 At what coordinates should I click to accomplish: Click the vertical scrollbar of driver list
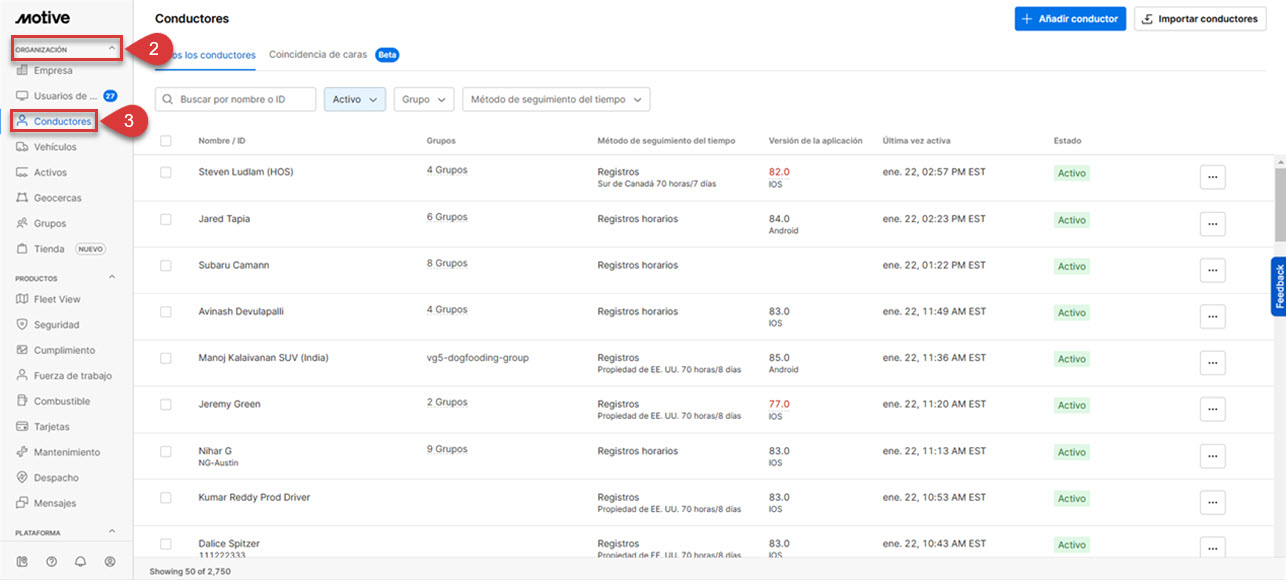coord(1279,200)
